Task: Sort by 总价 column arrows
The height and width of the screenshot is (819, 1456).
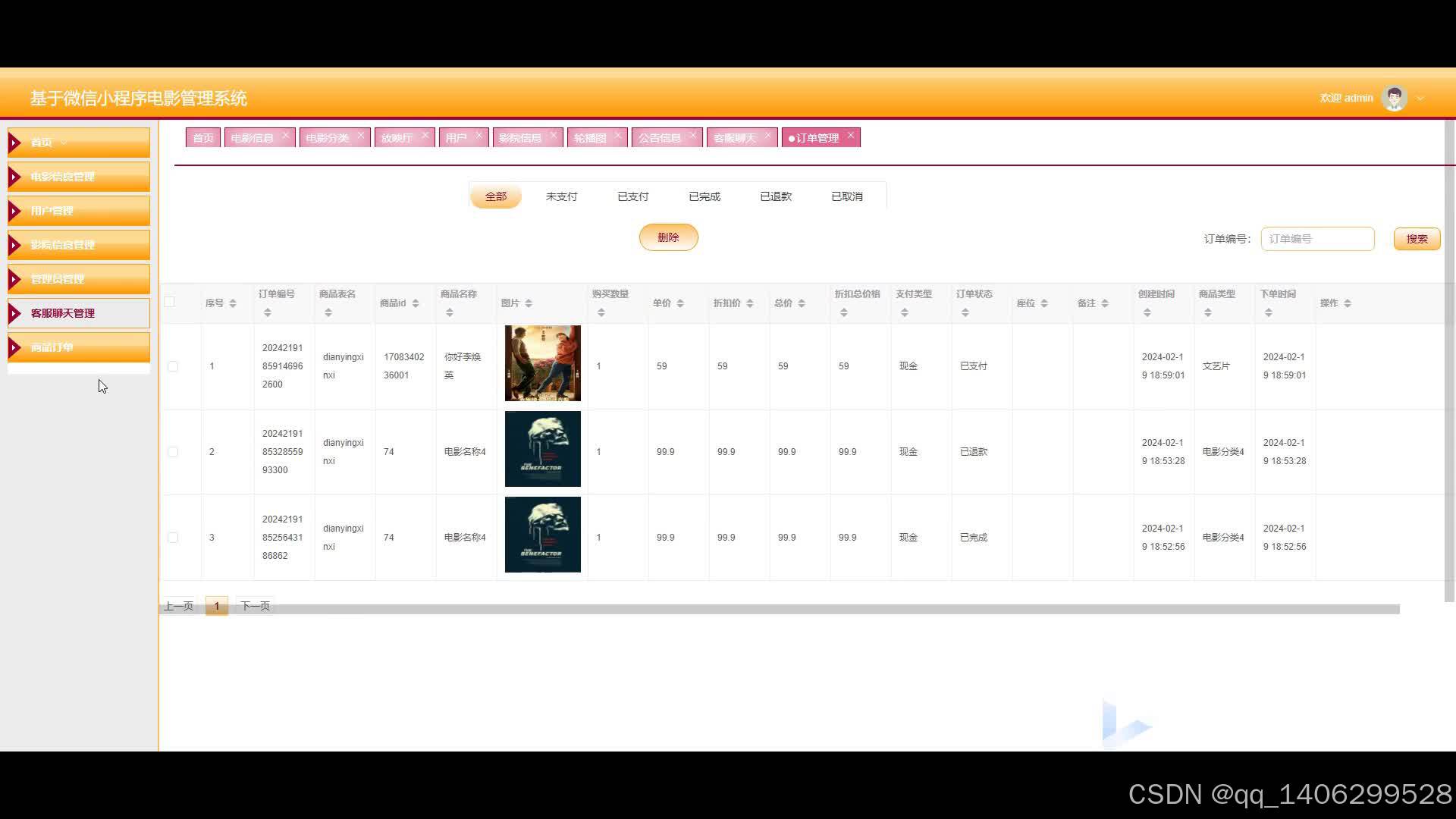Action: pyautogui.click(x=802, y=303)
